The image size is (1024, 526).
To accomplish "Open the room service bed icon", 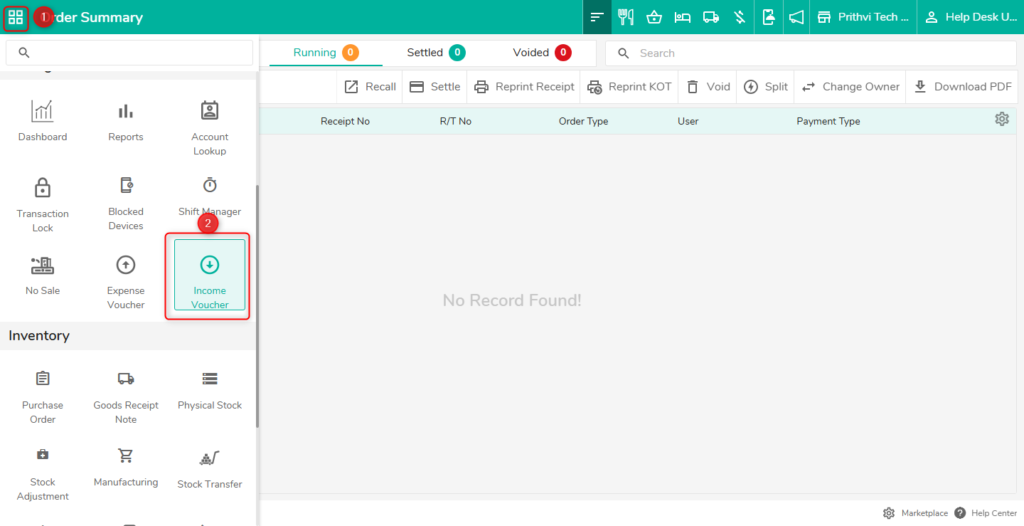I will [682, 17].
